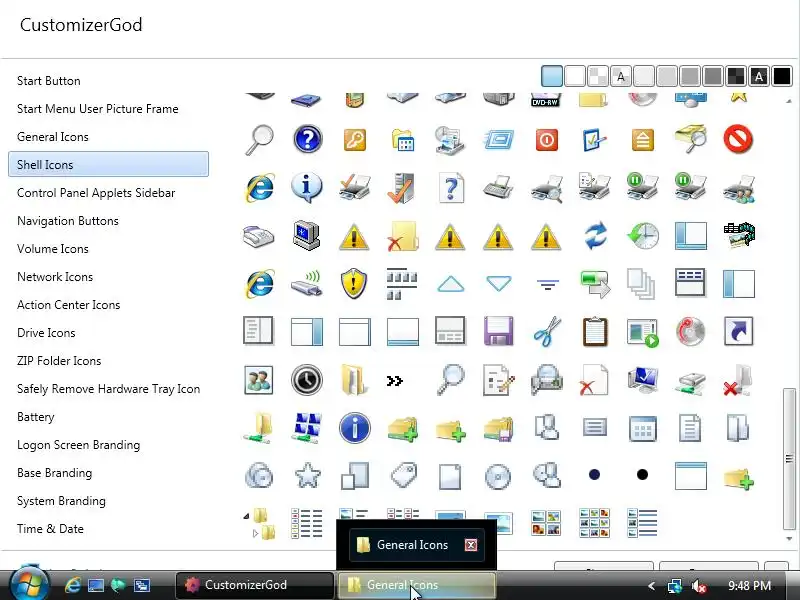
Task: Click the General Icons preview thumbnail
Action: click(416, 545)
